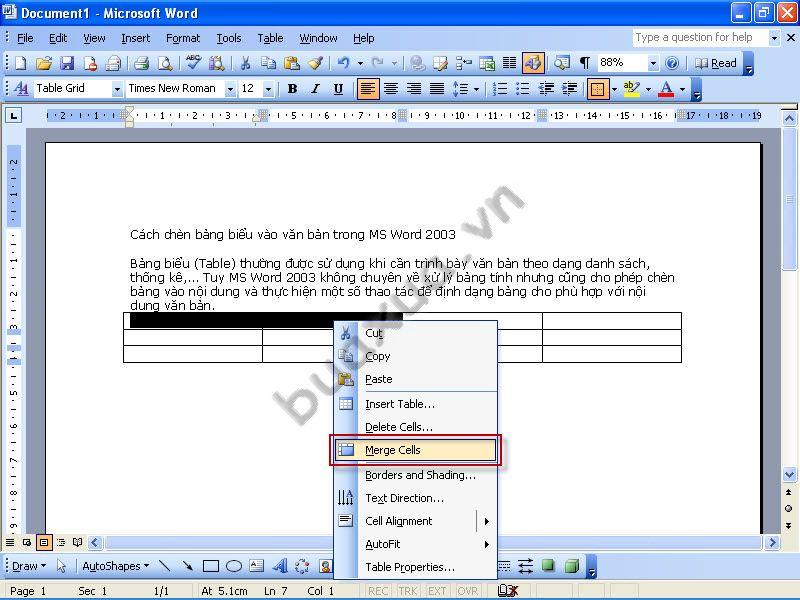The image size is (800, 600).
Task: Click the Insert Table toolbar icon
Action: (x=464, y=63)
